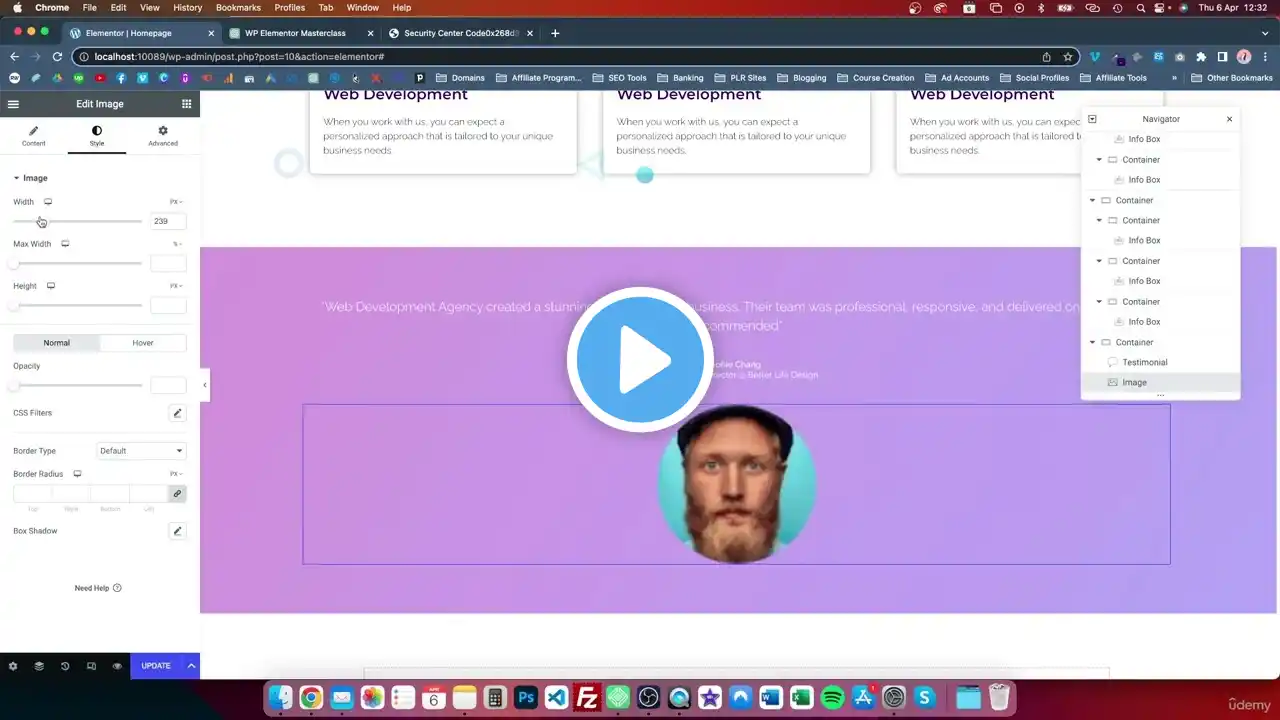Close the Navigator panel
Screen dimensions: 1280x720
pos(1229,119)
